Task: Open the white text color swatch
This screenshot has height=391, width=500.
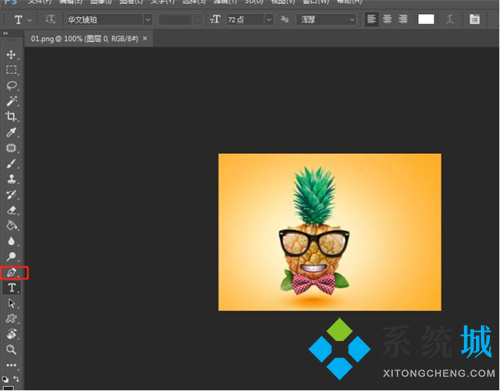Action: [x=426, y=19]
